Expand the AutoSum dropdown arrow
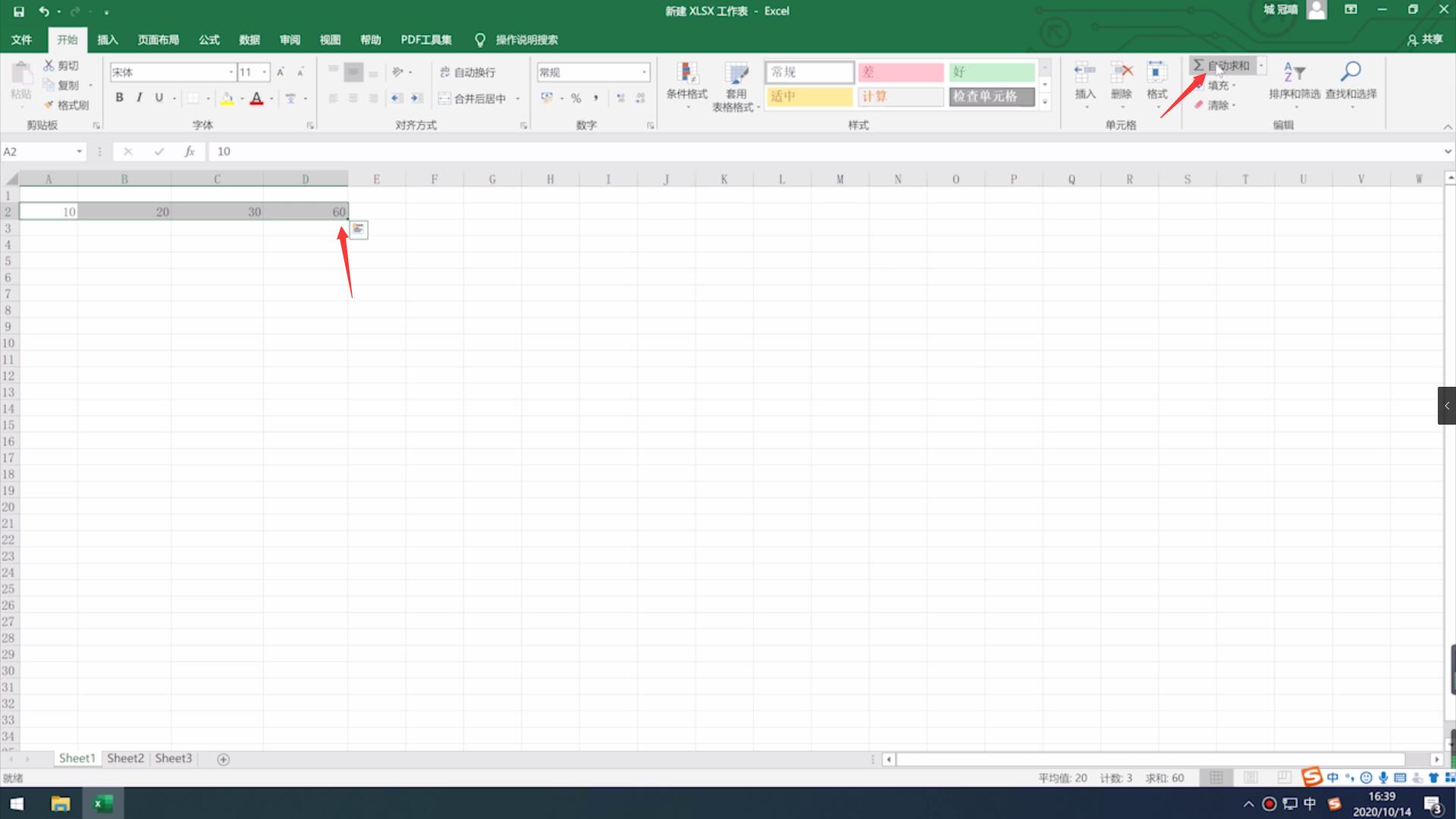The width and height of the screenshot is (1456, 819). point(1261,65)
